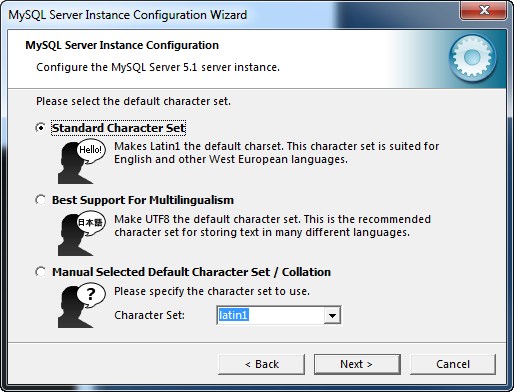The width and height of the screenshot is (514, 392).
Task: Click the 'Make UTF8 the default character set' description
Action: [x=272, y=226]
